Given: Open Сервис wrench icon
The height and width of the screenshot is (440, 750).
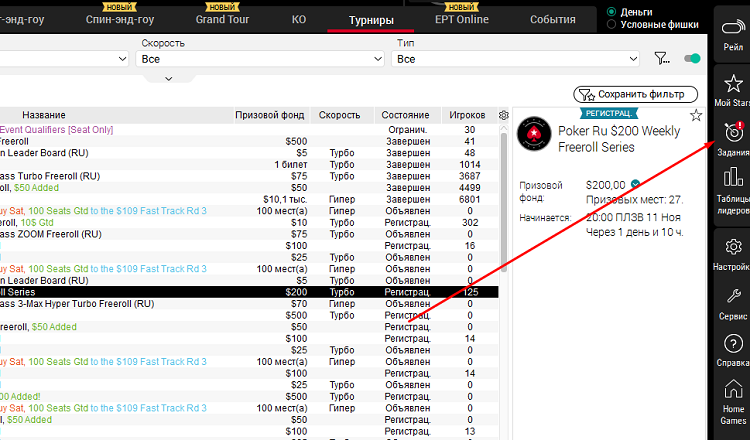Looking at the screenshot, I should coord(732,301).
